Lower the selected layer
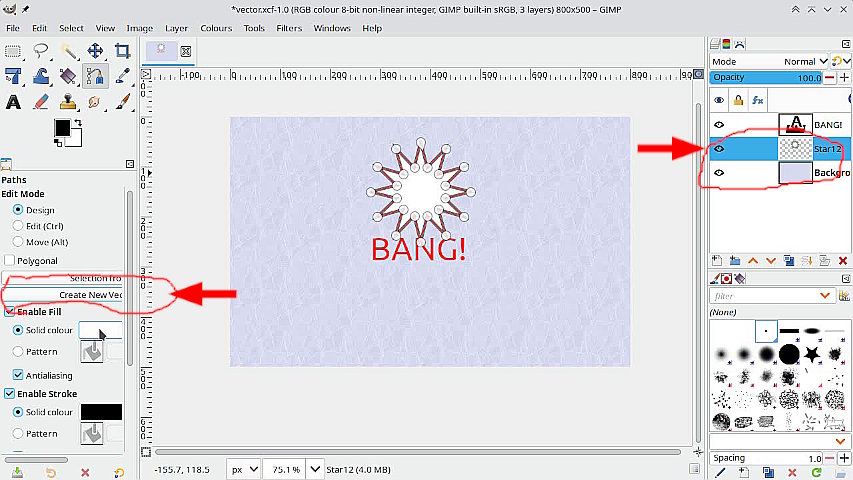 click(x=771, y=261)
